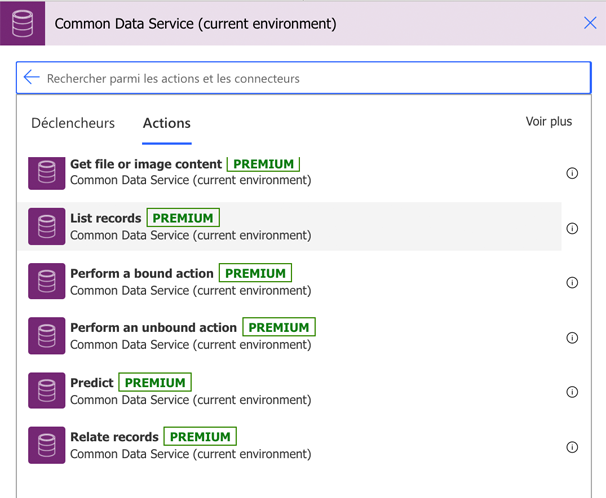Screen dimensions: 606x498
Task: Switch to the Déclencheurs tab
Action: tap(73, 123)
